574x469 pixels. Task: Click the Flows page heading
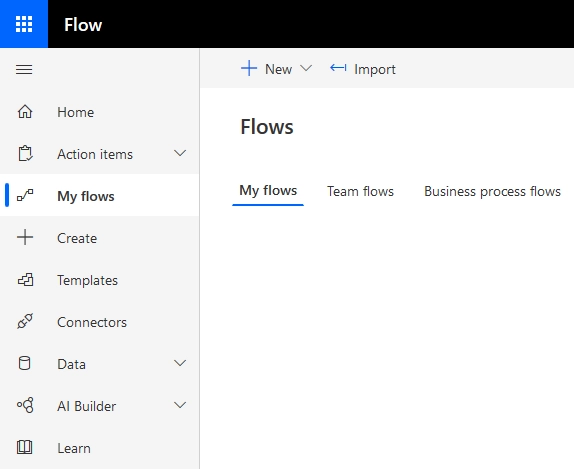tap(267, 127)
